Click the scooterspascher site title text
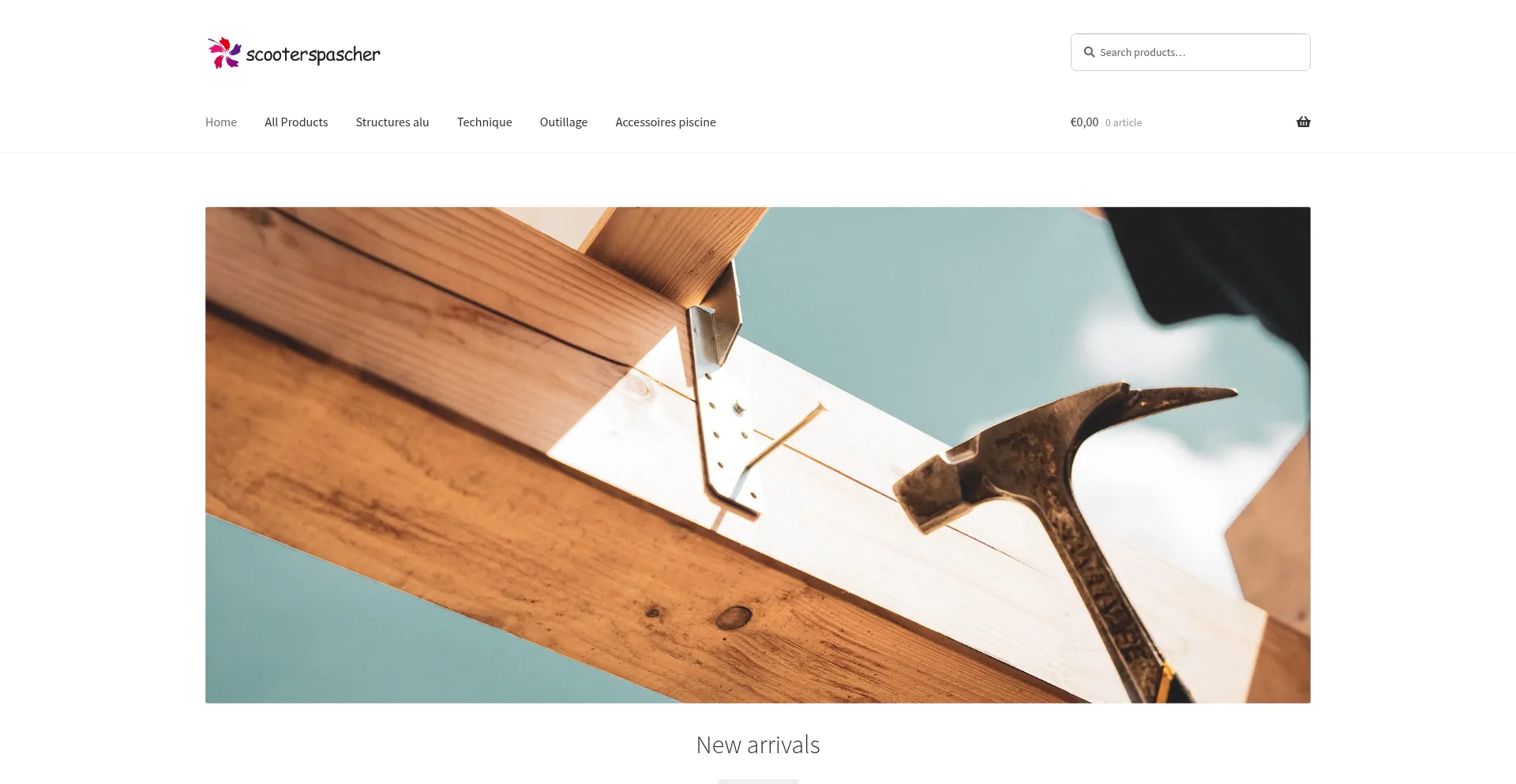Image resolution: width=1516 pixels, height=784 pixels. pyautogui.click(x=313, y=54)
